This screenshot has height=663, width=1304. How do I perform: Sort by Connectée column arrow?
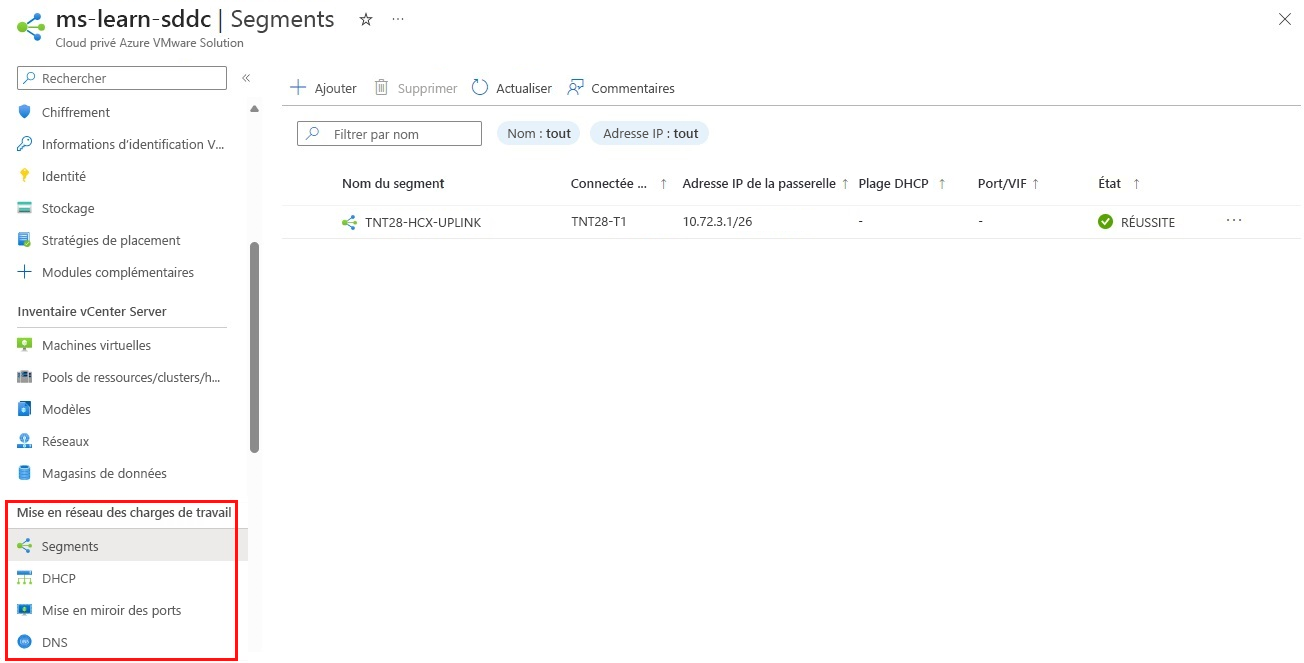(663, 184)
